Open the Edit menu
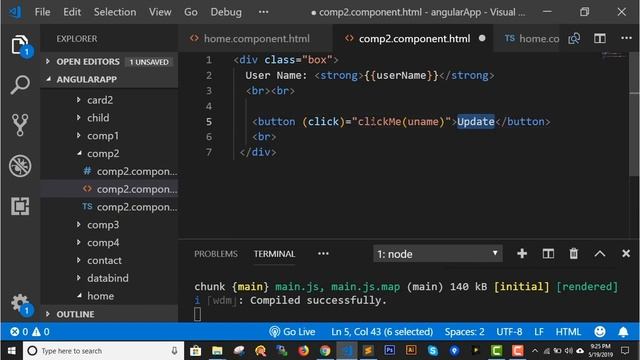This screenshot has height=360, width=640. point(72,12)
